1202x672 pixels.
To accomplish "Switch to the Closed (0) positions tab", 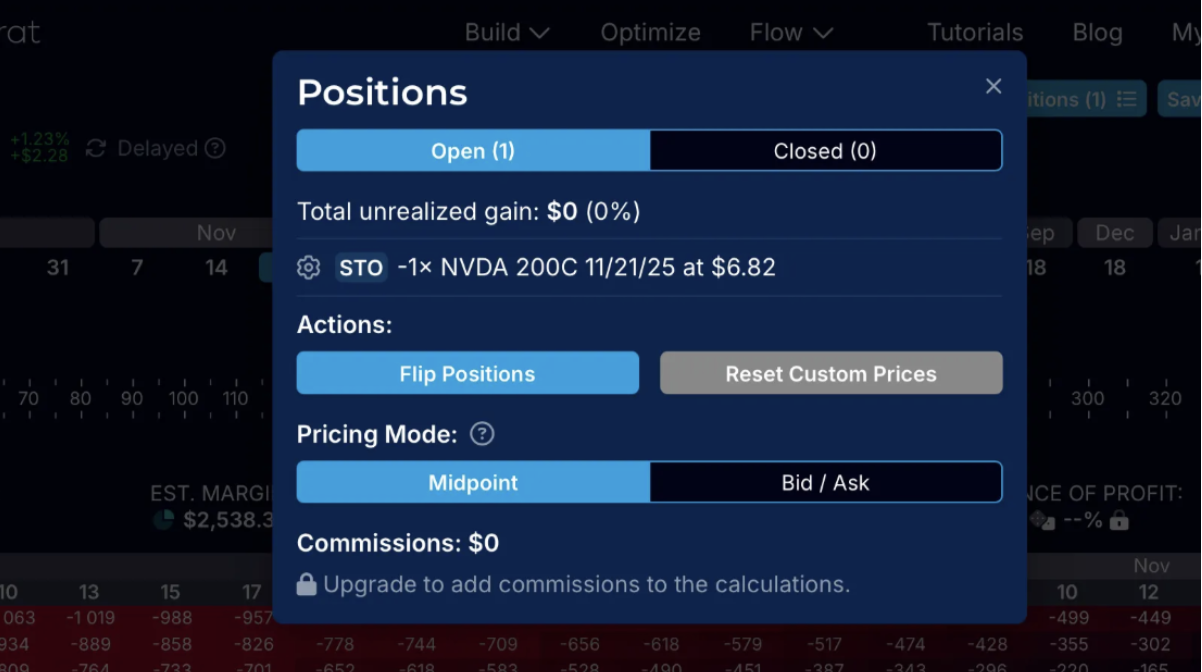I will click(825, 151).
